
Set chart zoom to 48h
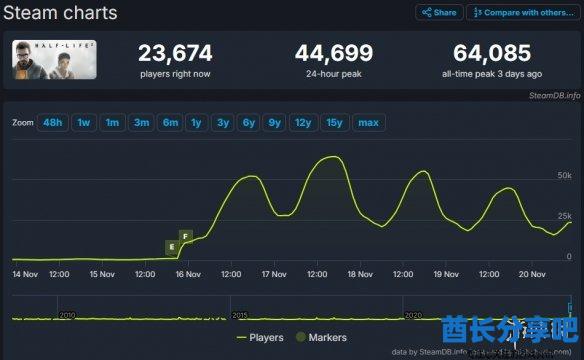click(x=53, y=122)
